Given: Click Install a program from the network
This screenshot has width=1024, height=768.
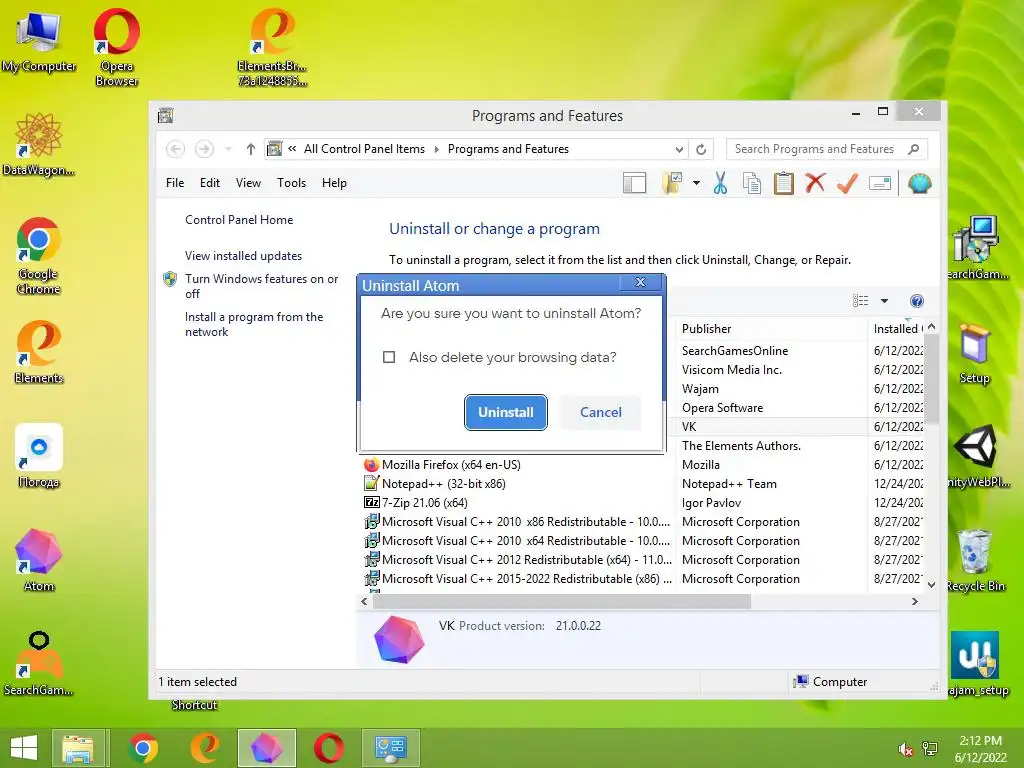Looking at the screenshot, I should (x=254, y=324).
